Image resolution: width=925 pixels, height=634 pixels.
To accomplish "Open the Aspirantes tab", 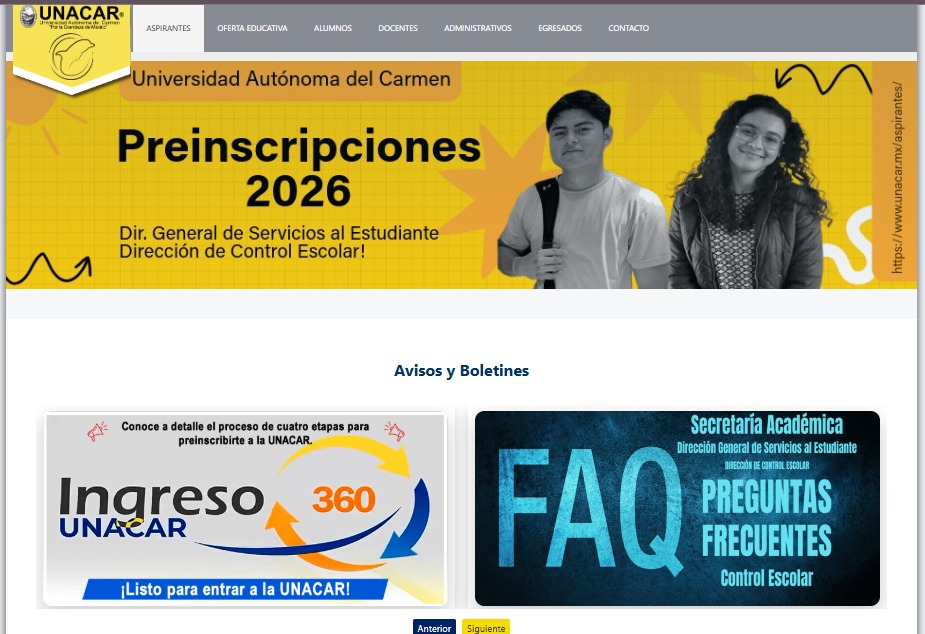I will click(x=168, y=28).
